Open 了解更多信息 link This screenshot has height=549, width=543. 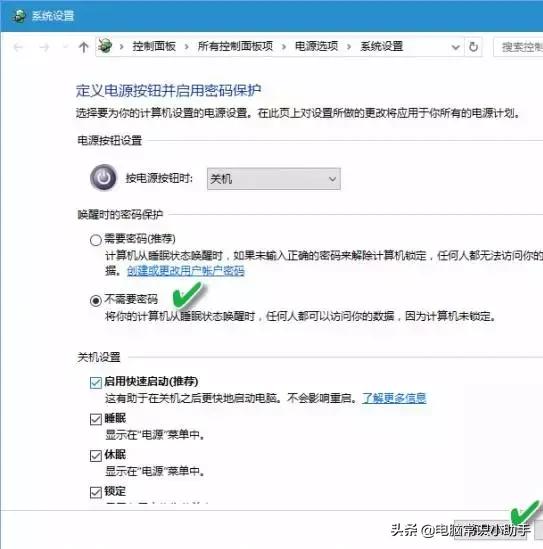point(394,398)
